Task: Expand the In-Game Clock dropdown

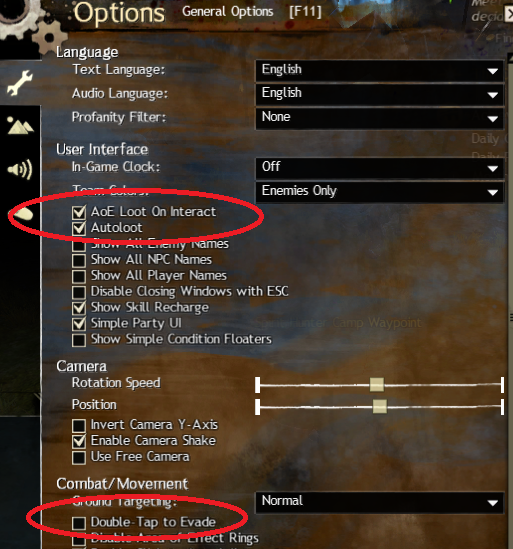Action: pyautogui.click(x=380, y=168)
